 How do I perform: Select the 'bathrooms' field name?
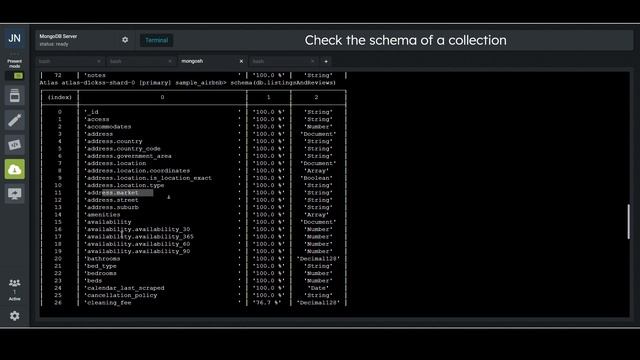point(102,259)
